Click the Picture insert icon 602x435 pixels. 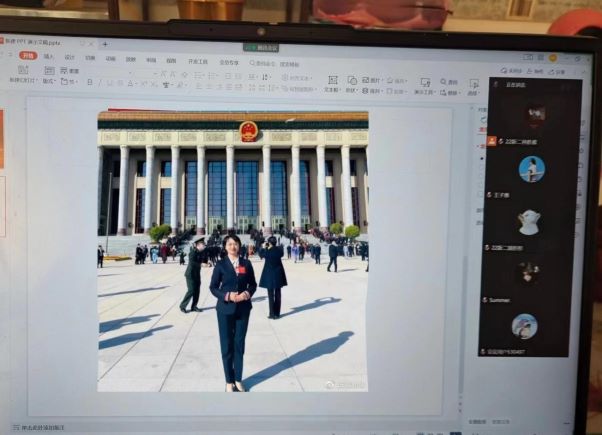point(366,80)
